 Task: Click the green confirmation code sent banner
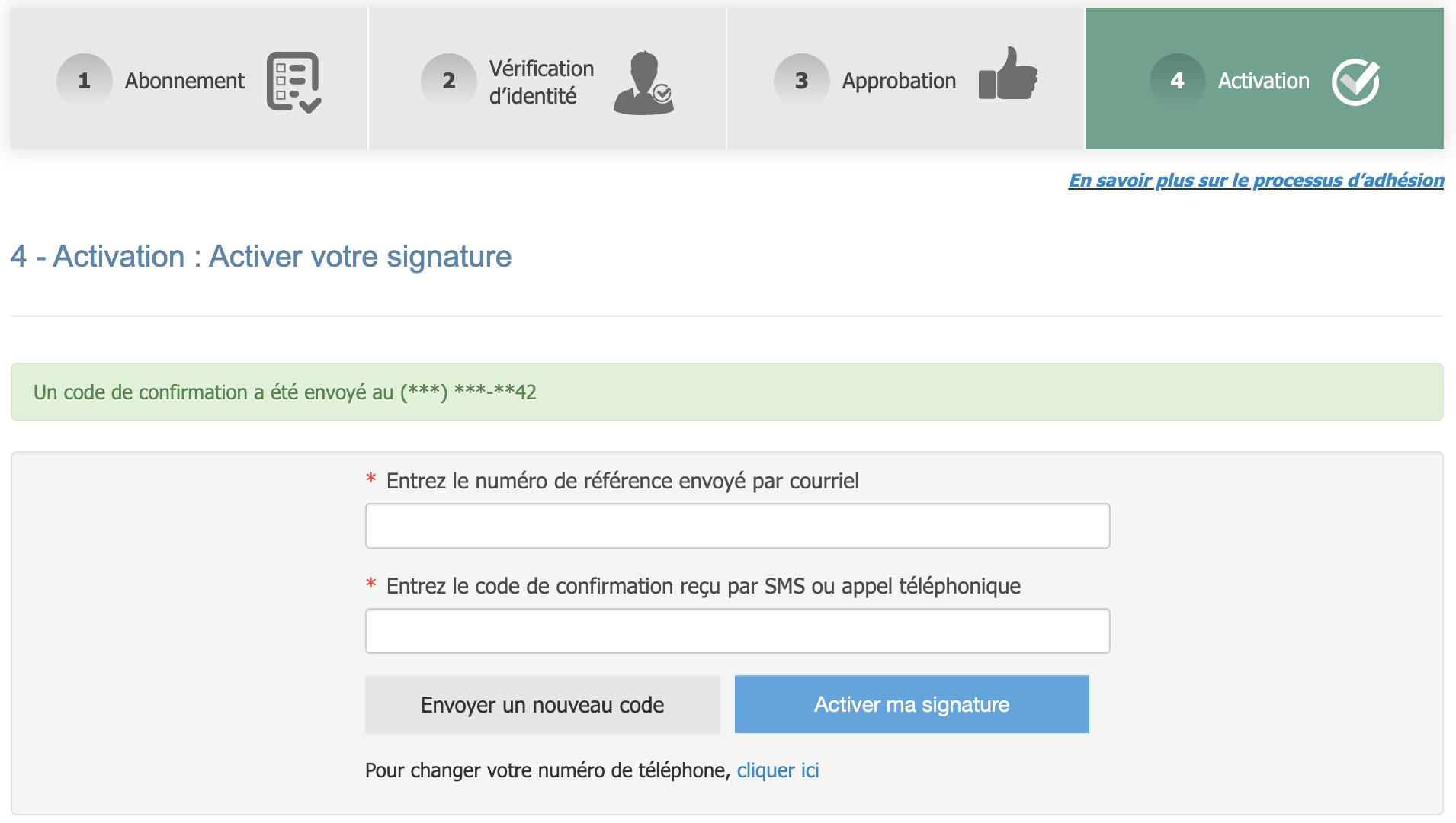pyautogui.click(x=726, y=392)
